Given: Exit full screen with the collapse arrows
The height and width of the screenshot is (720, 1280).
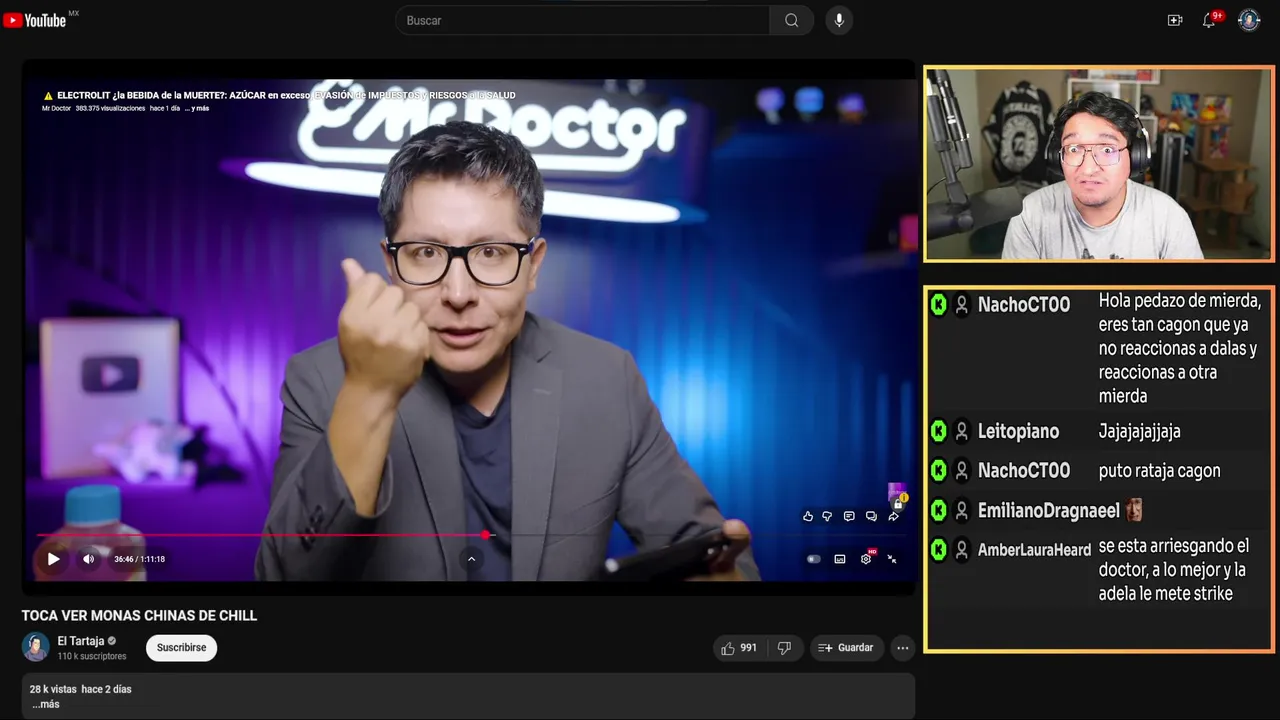Looking at the screenshot, I should tap(892, 559).
